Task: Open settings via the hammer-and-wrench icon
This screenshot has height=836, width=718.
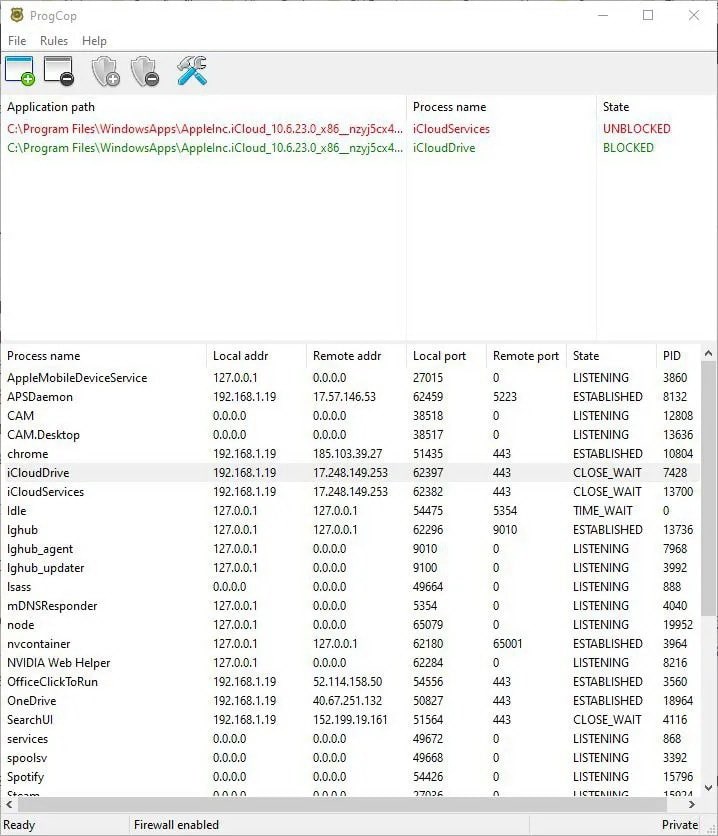Action: (191, 71)
